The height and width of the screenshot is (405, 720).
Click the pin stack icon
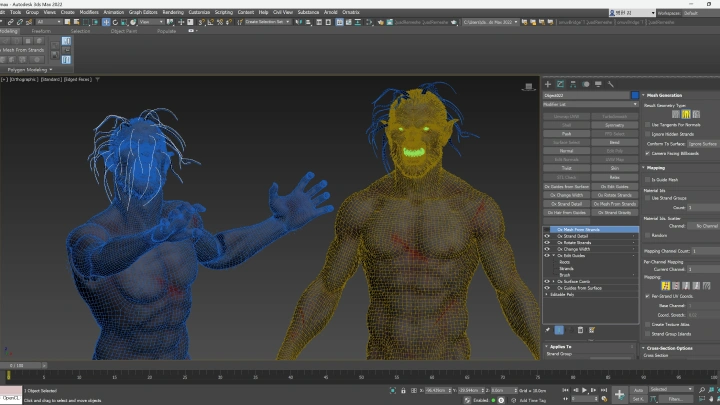[547, 330]
